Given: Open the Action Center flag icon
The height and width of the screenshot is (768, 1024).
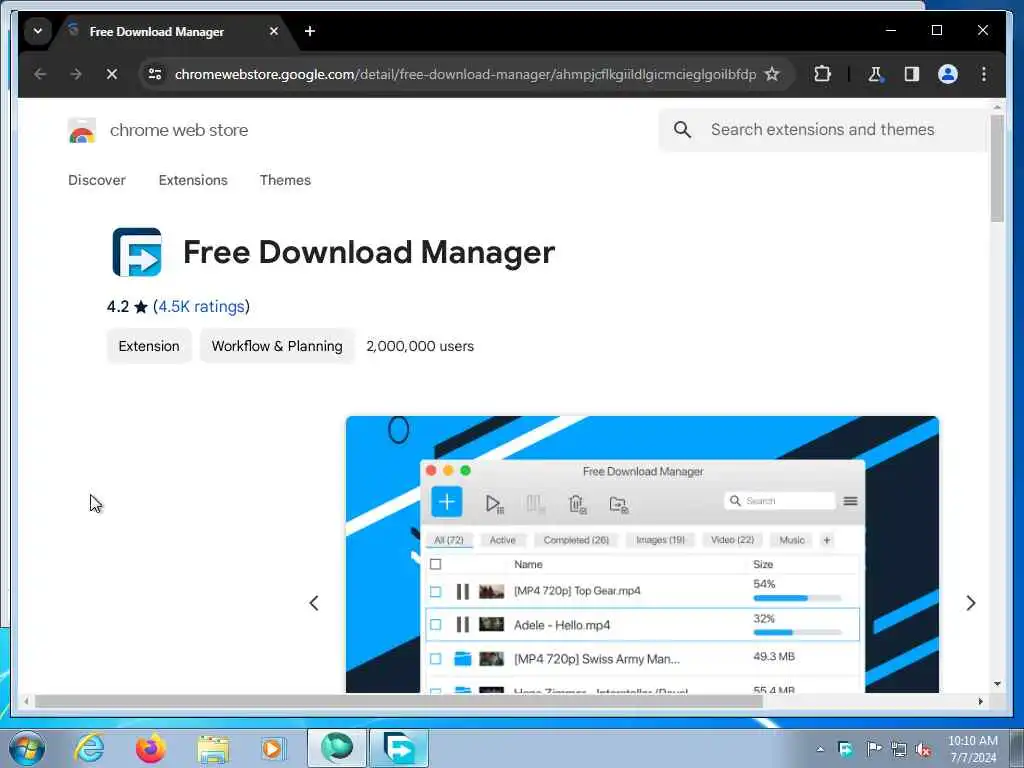Looking at the screenshot, I should click(x=873, y=749).
